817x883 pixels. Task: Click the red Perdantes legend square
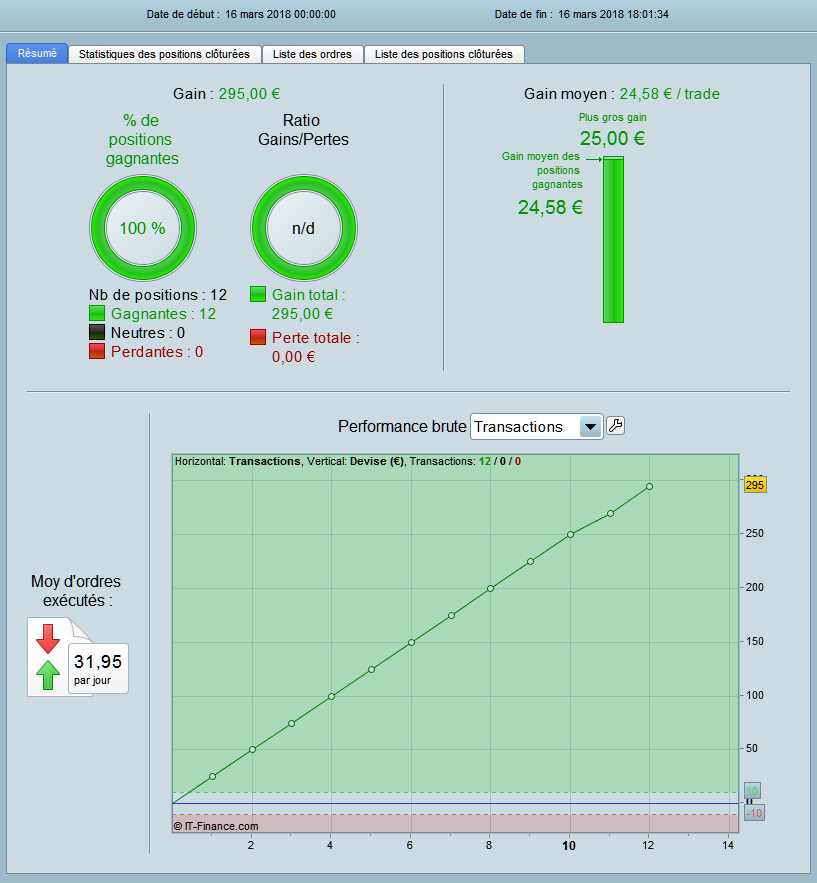pyautogui.click(x=97, y=351)
